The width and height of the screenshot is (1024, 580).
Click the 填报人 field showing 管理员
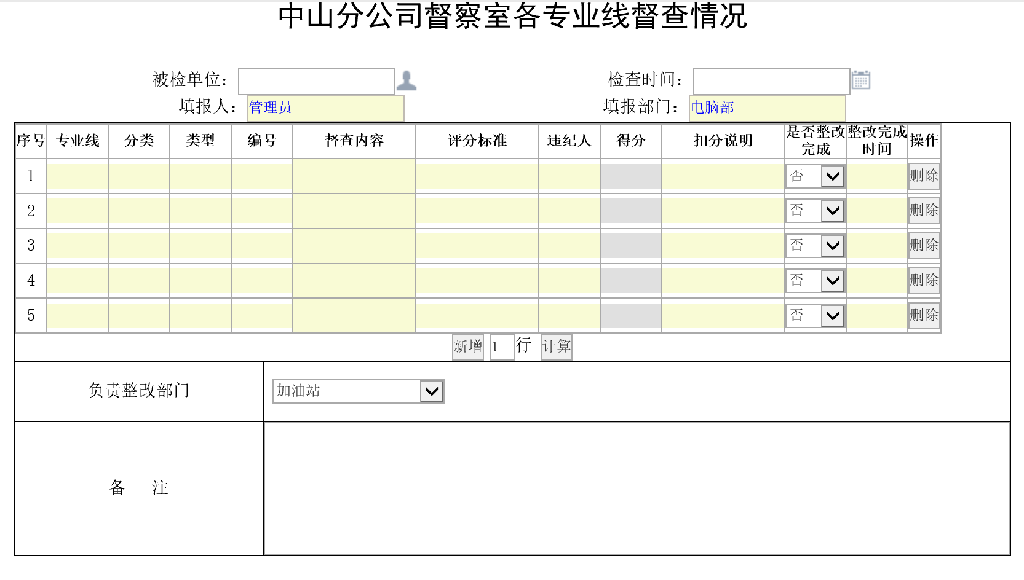[325, 108]
